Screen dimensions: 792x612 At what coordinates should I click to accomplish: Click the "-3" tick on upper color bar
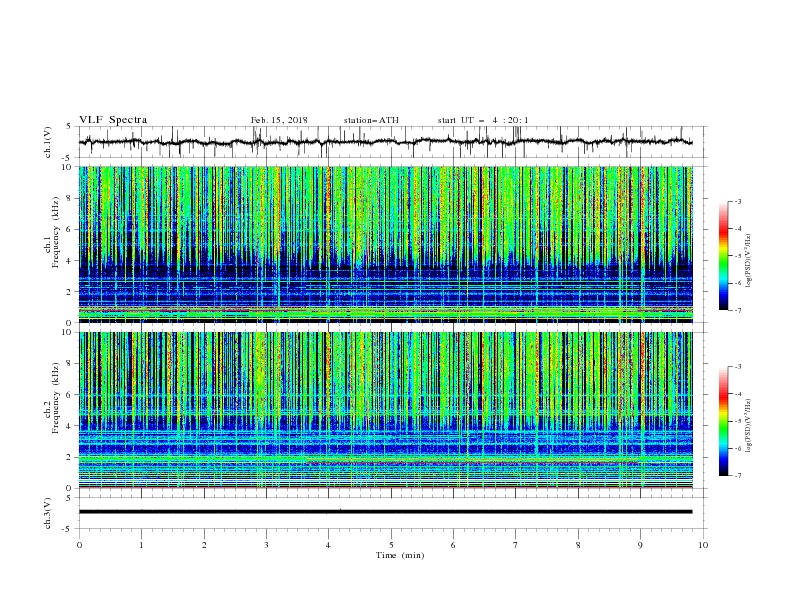pos(737,201)
